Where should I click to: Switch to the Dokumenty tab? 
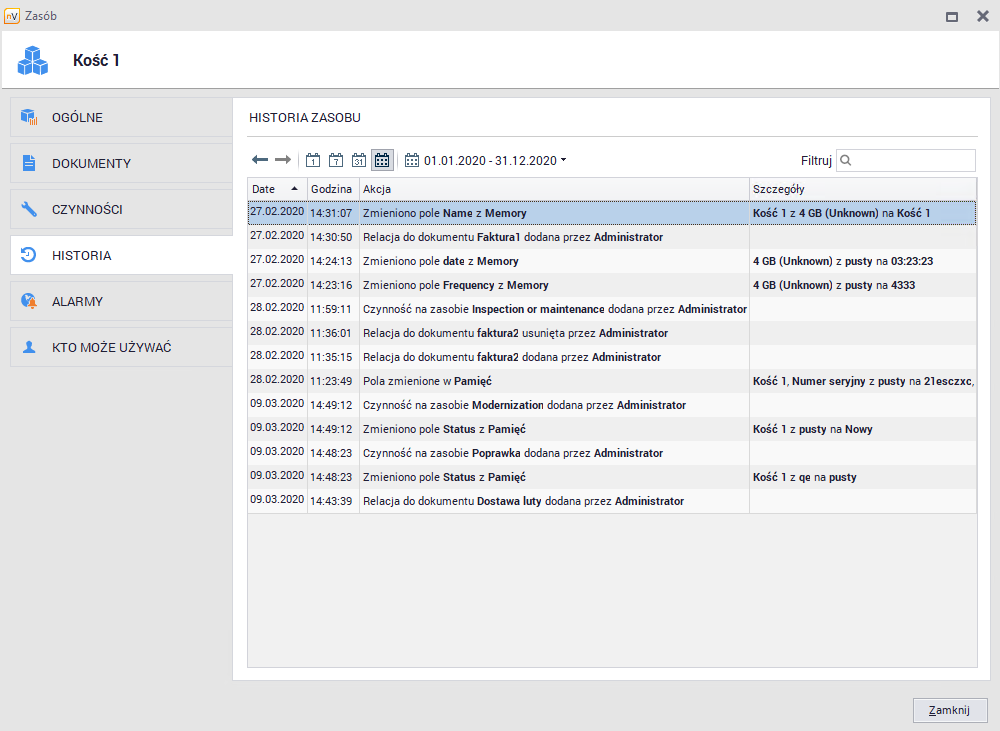tap(121, 164)
